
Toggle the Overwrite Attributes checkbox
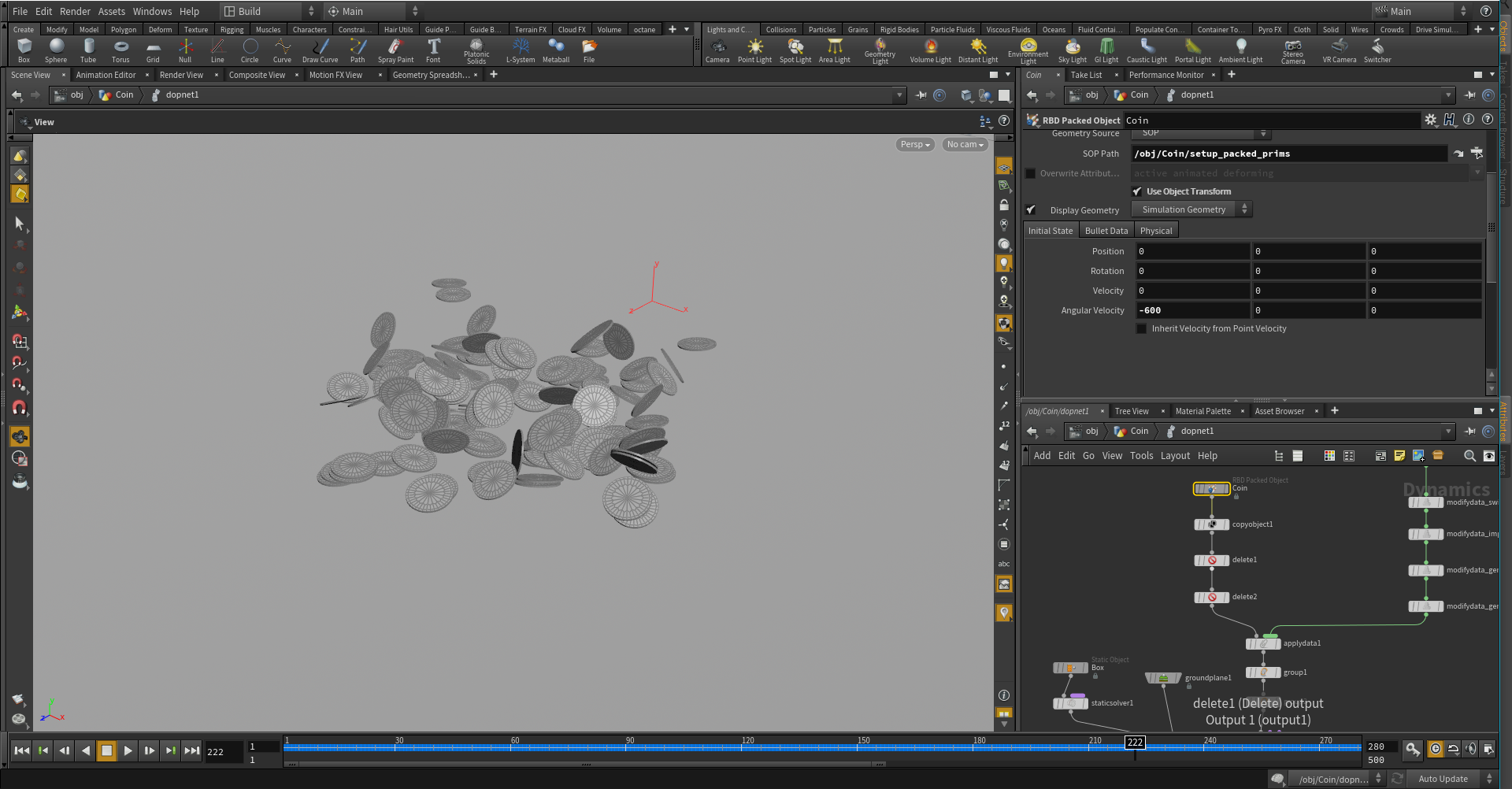[x=1030, y=173]
